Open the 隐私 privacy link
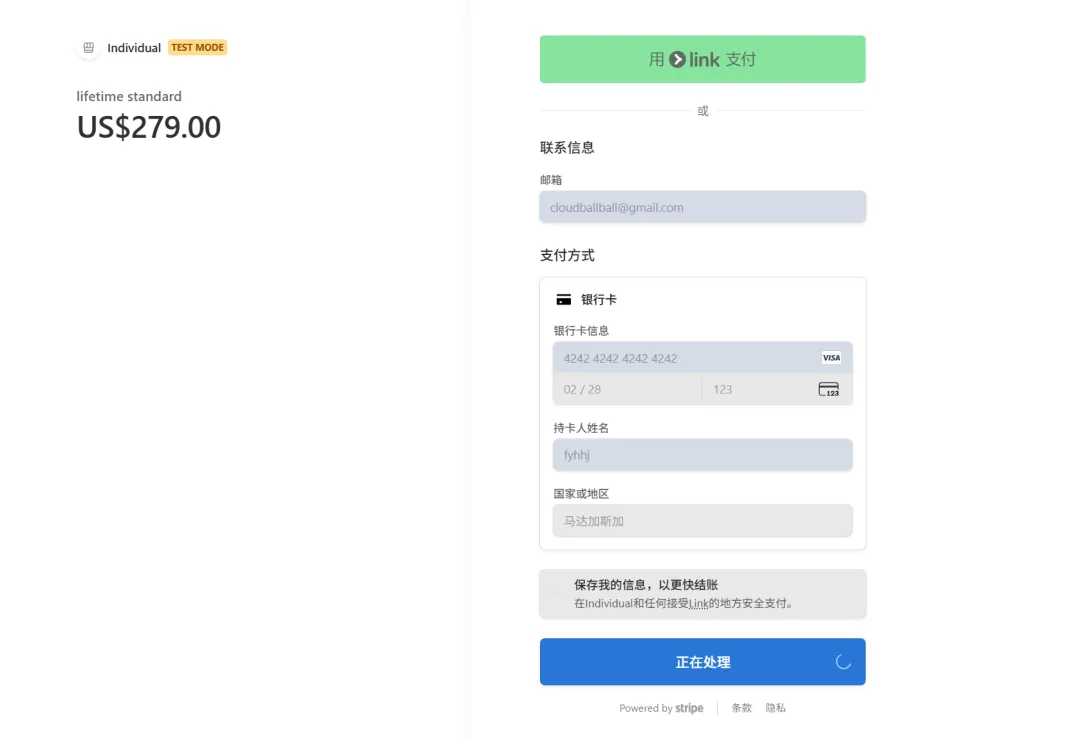Screen dimensions: 1080x740 pyautogui.click(x=776, y=708)
